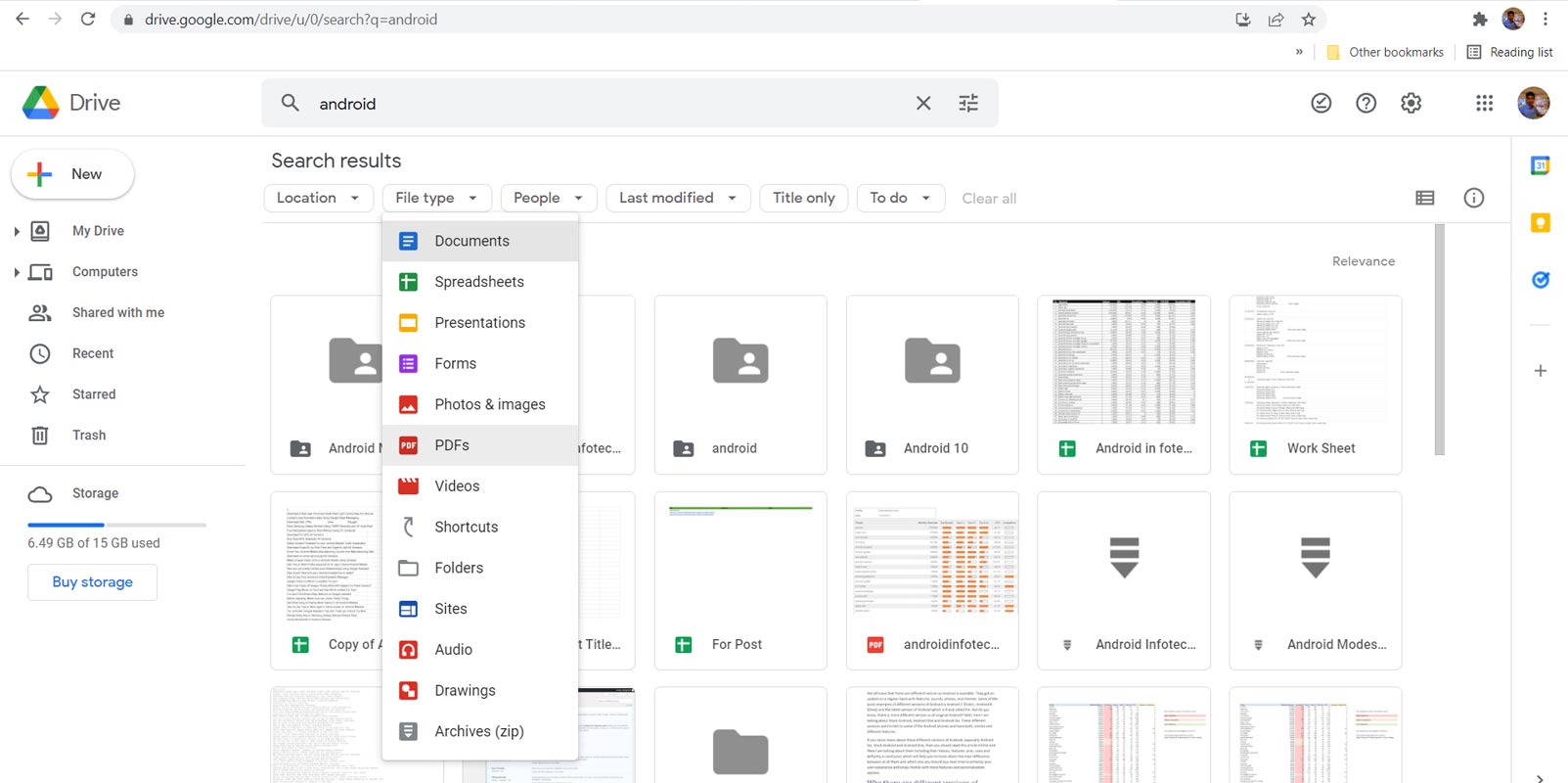Open Google Tasks side panel icon
Screen dimensions: 1568x783
coord(1541,280)
